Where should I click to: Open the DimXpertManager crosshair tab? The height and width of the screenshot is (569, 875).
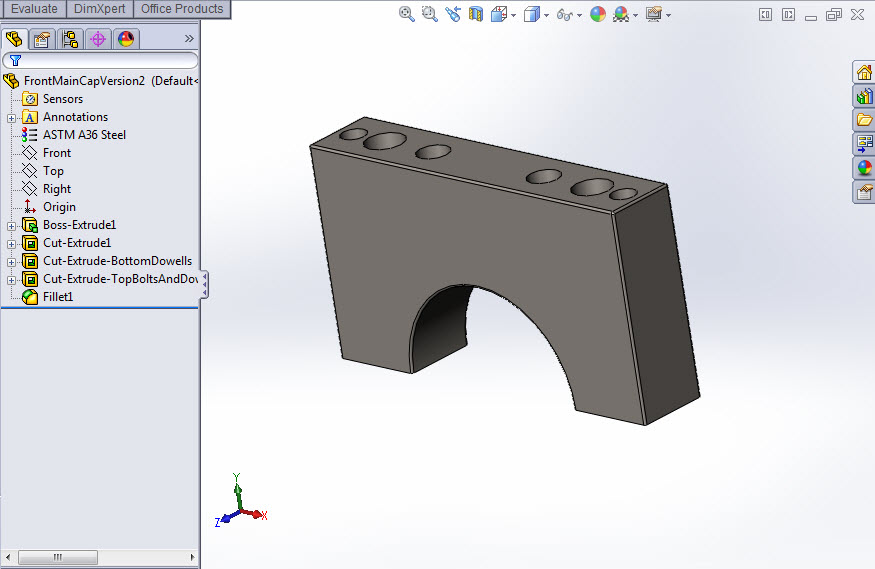click(x=98, y=39)
